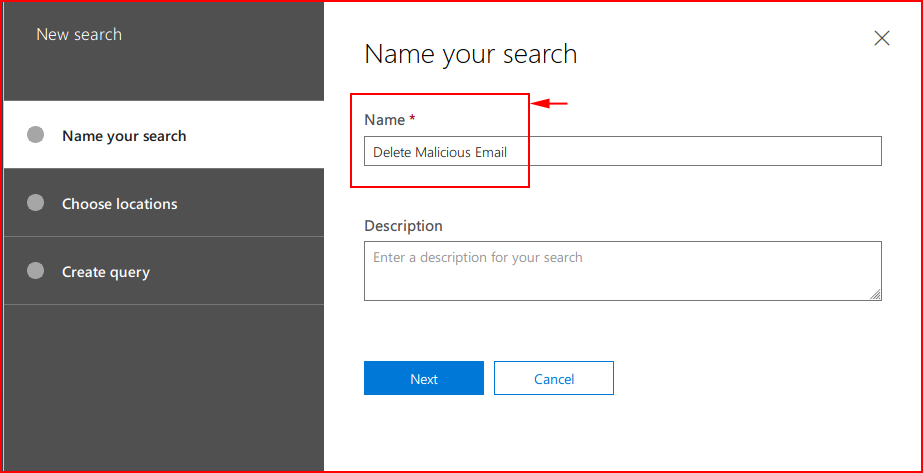Close the Name your search dialog
The image size is (923, 473).
881,39
